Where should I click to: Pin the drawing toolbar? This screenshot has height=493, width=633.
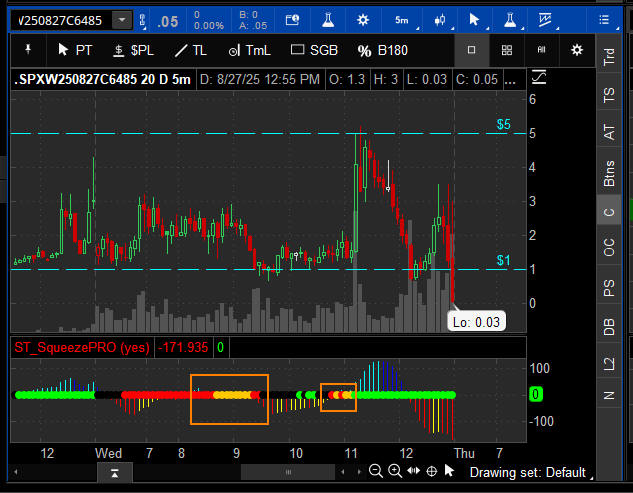28,50
